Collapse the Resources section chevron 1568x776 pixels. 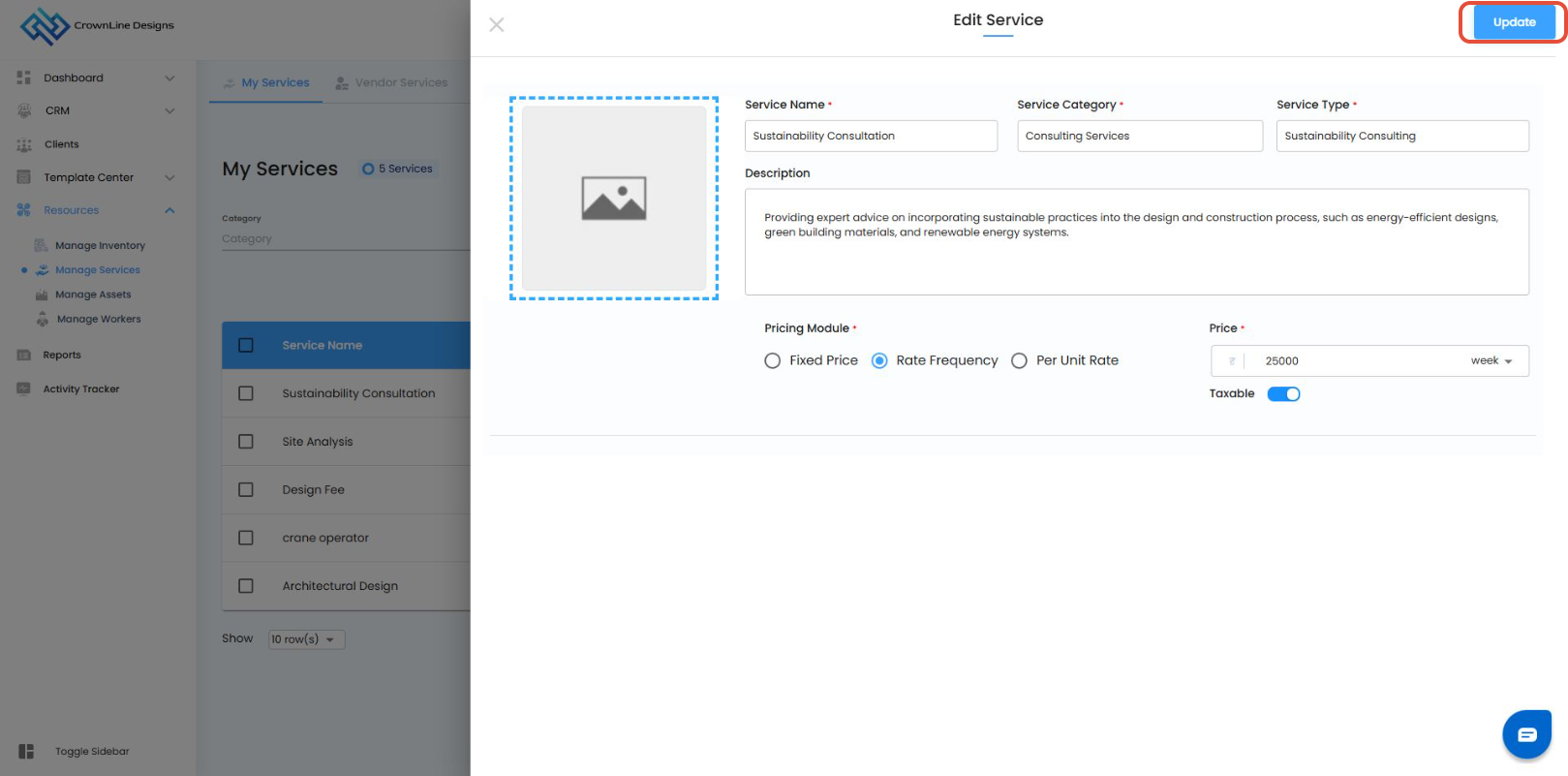169,210
